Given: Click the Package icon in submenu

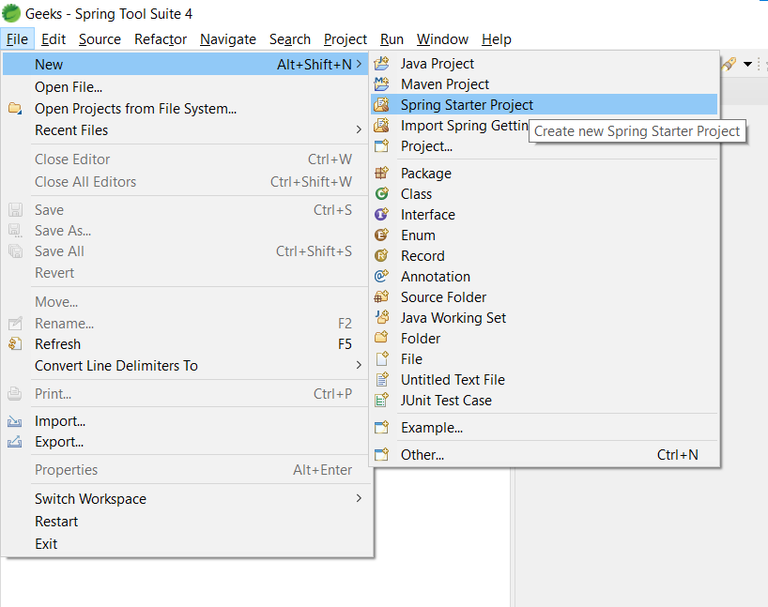Looking at the screenshot, I should click(x=381, y=173).
